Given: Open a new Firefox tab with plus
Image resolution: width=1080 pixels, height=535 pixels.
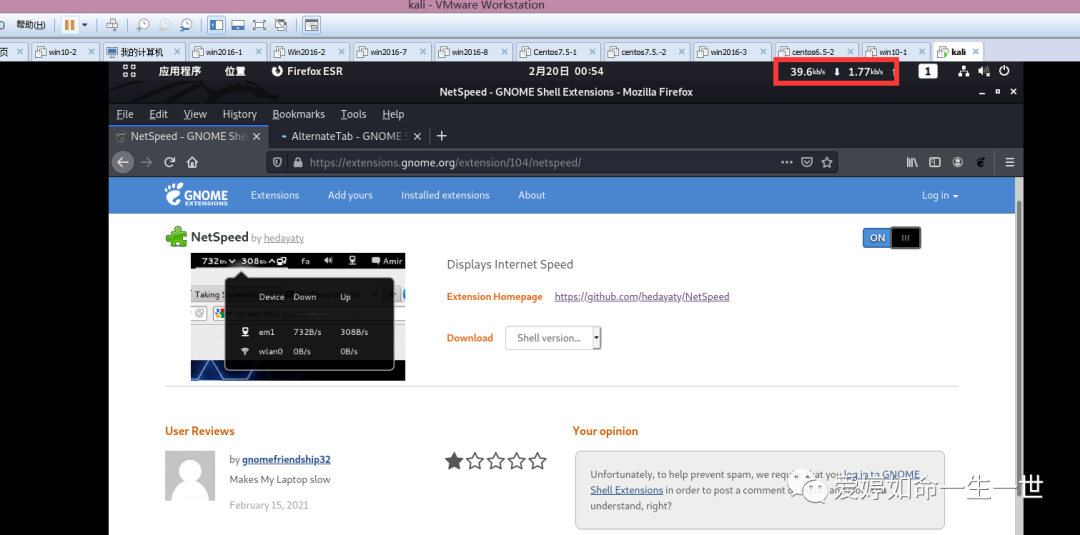Looking at the screenshot, I should click(x=442, y=136).
